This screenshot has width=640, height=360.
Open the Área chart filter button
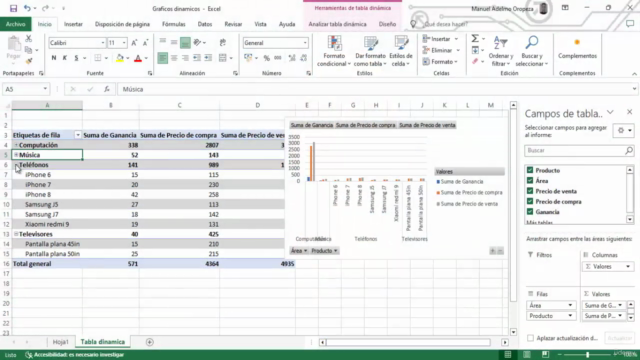tap(299, 251)
